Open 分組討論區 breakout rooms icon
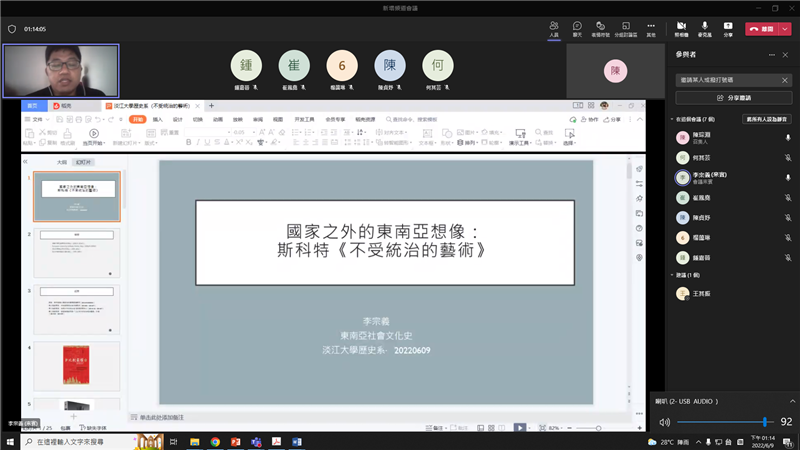800x450 pixels. coord(627,25)
